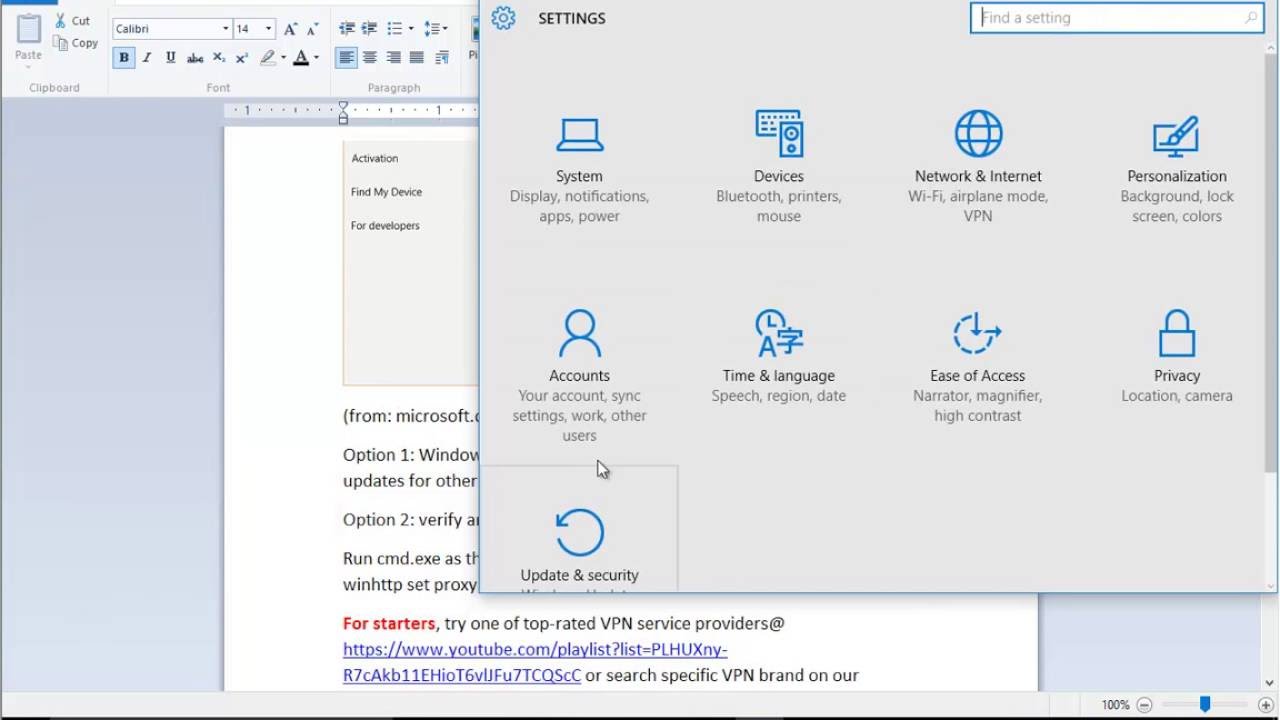Apply text highlight color in WordPad
Image resolution: width=1280 pixels, height=720 pixels.
coord(267,58)
